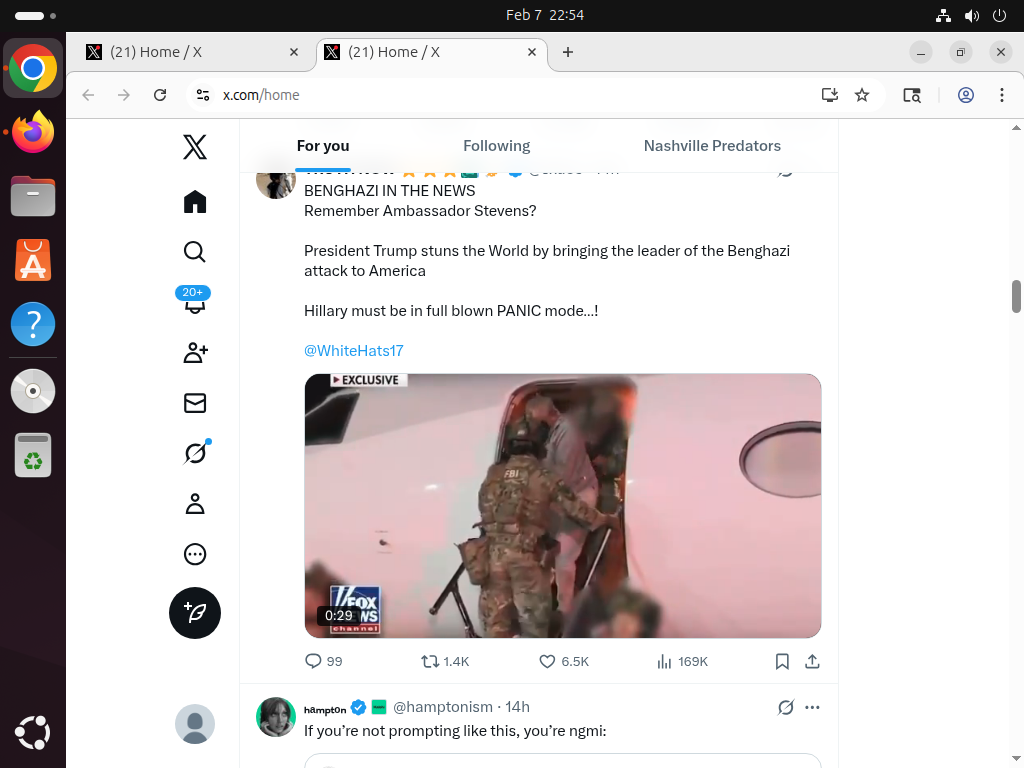Play the Fox News video thumbnail
The image size is (1024, 768).
[562, 505]
